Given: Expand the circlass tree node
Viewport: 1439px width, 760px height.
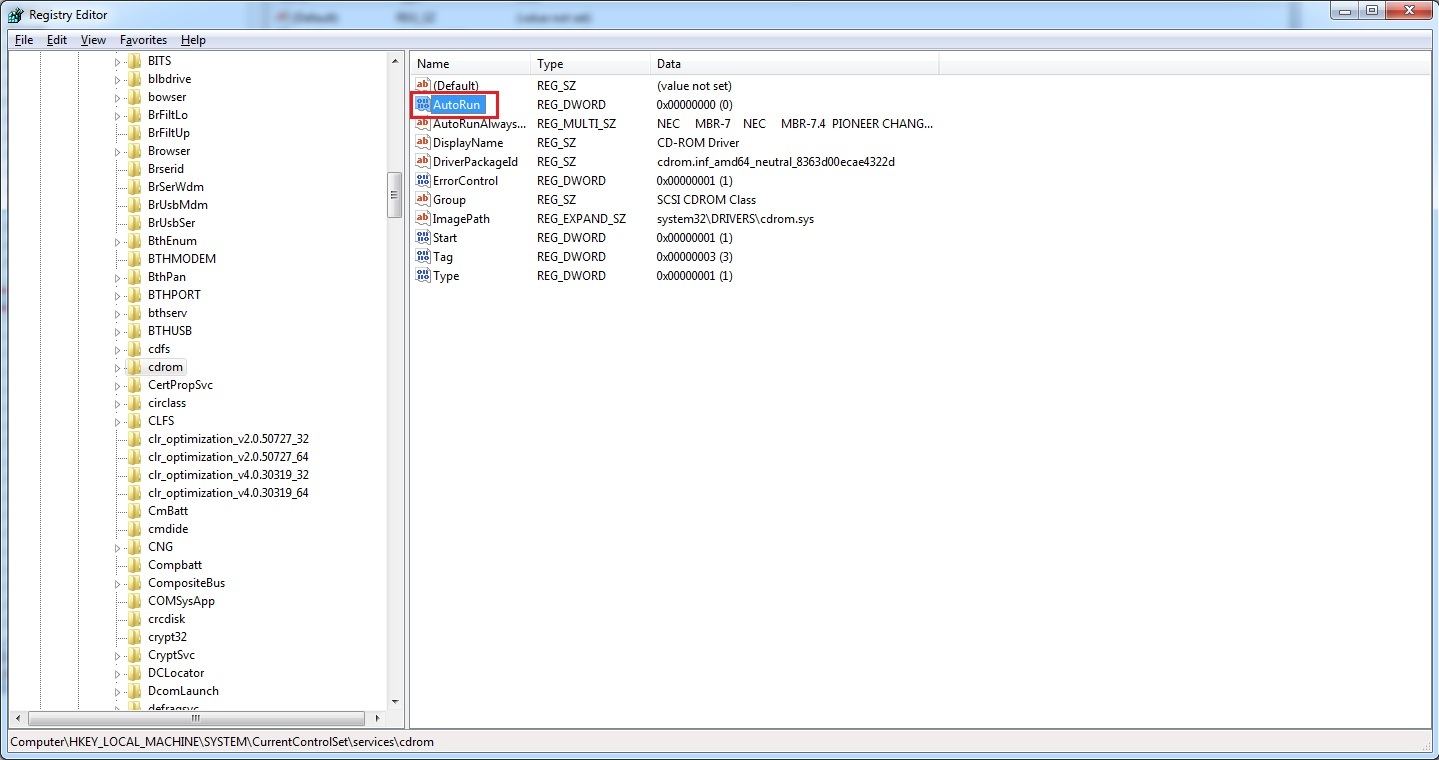Looking at the screenshot, I should click(117, 404).
